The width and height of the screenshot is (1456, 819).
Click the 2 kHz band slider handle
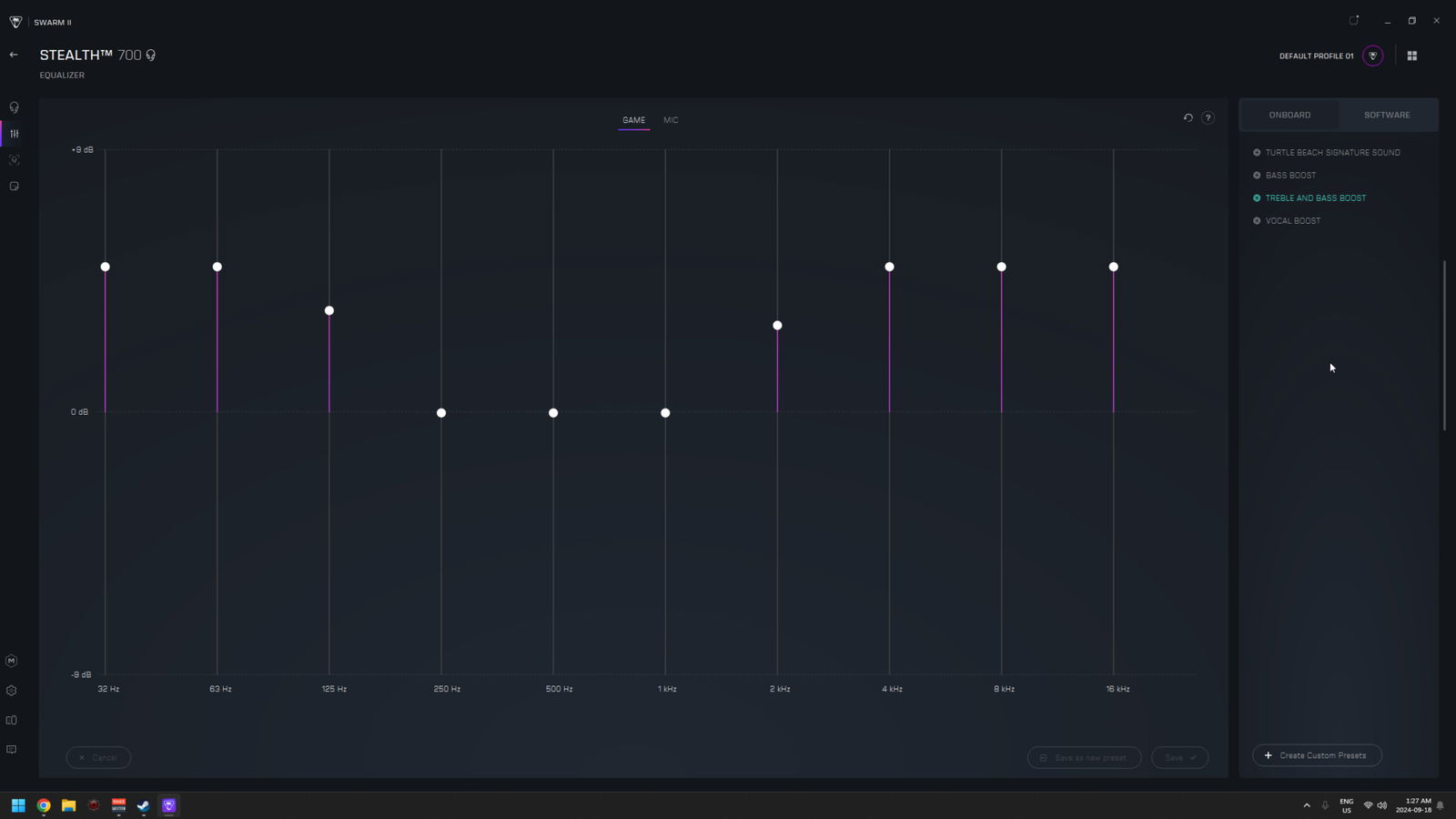[777, 326]
